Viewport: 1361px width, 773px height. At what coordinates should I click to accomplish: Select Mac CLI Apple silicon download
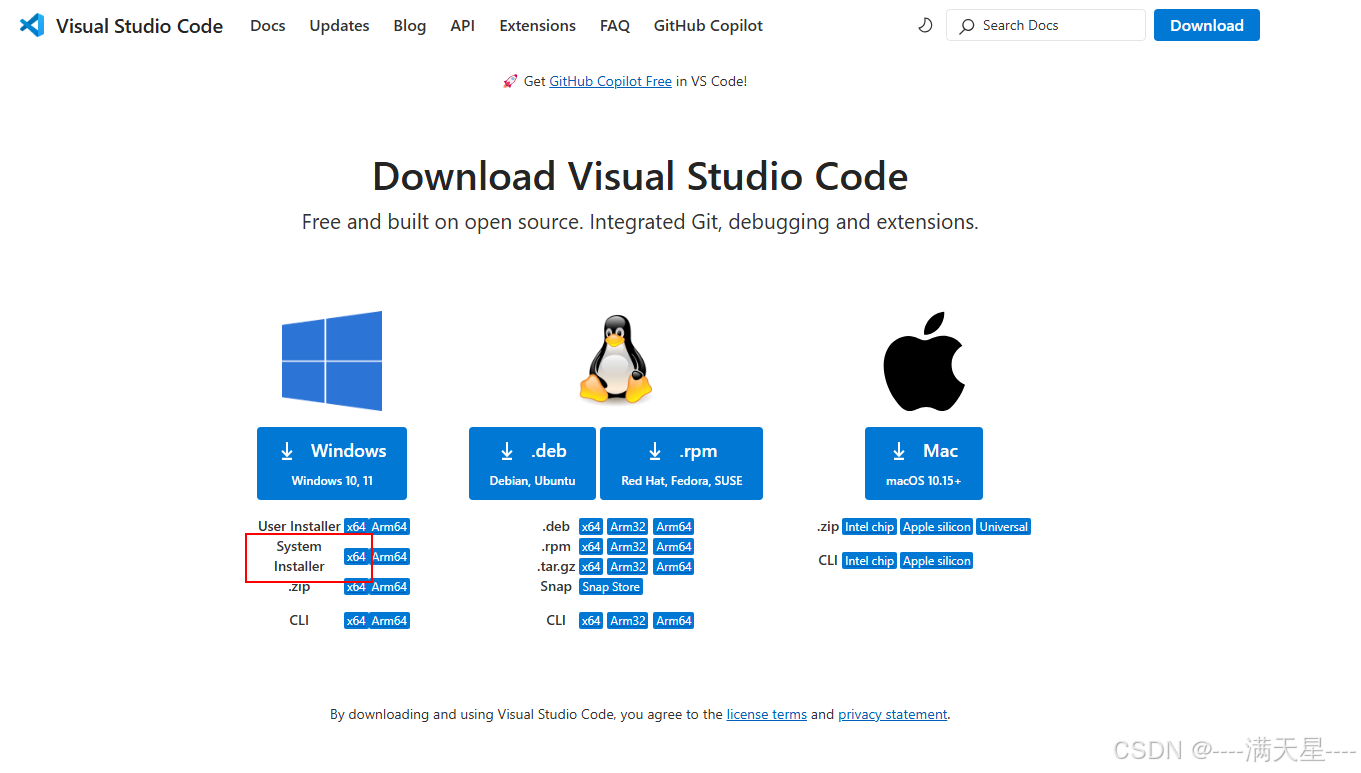tap(937, 561)
